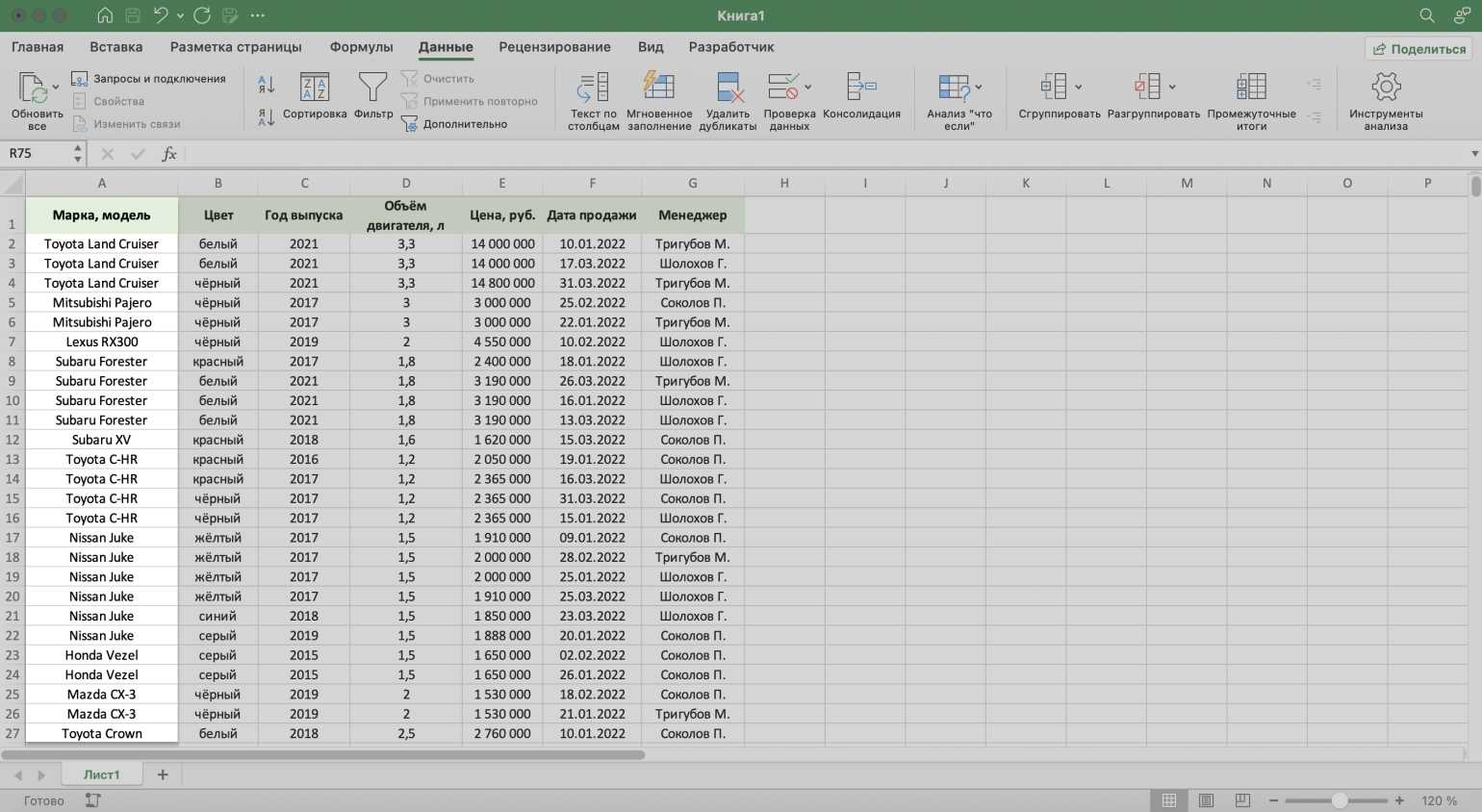
Task: Click Subtotals (Промежуточные итоги) icon
Action: coord(1251,89)
